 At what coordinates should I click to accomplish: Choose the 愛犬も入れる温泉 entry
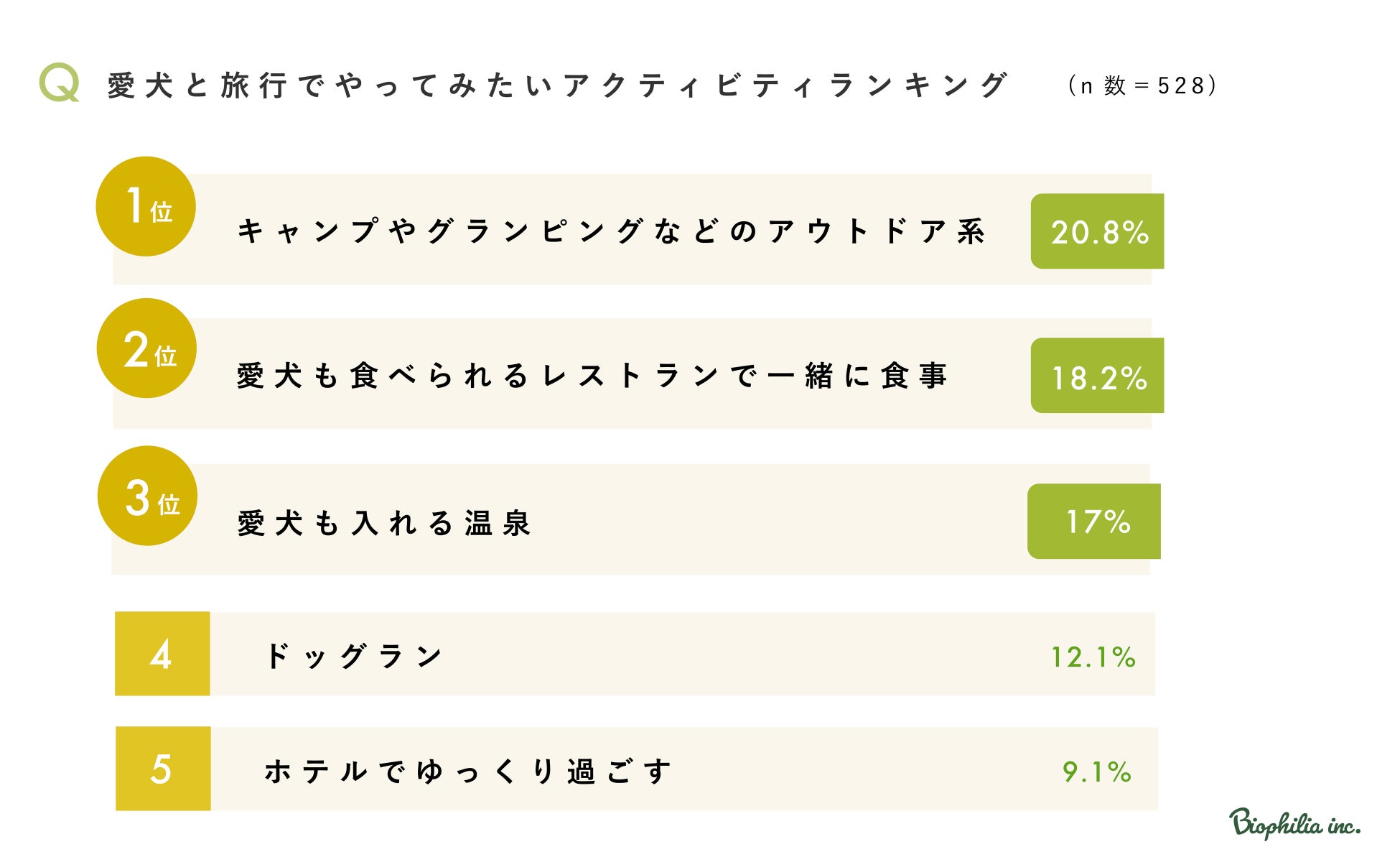coord(384,523)
